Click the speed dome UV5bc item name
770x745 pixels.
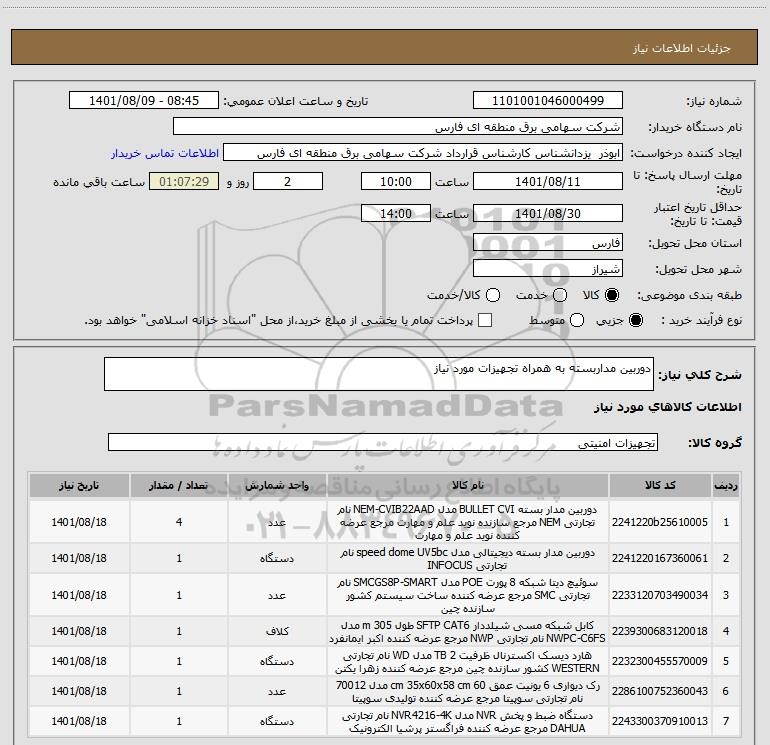[468, 558]
